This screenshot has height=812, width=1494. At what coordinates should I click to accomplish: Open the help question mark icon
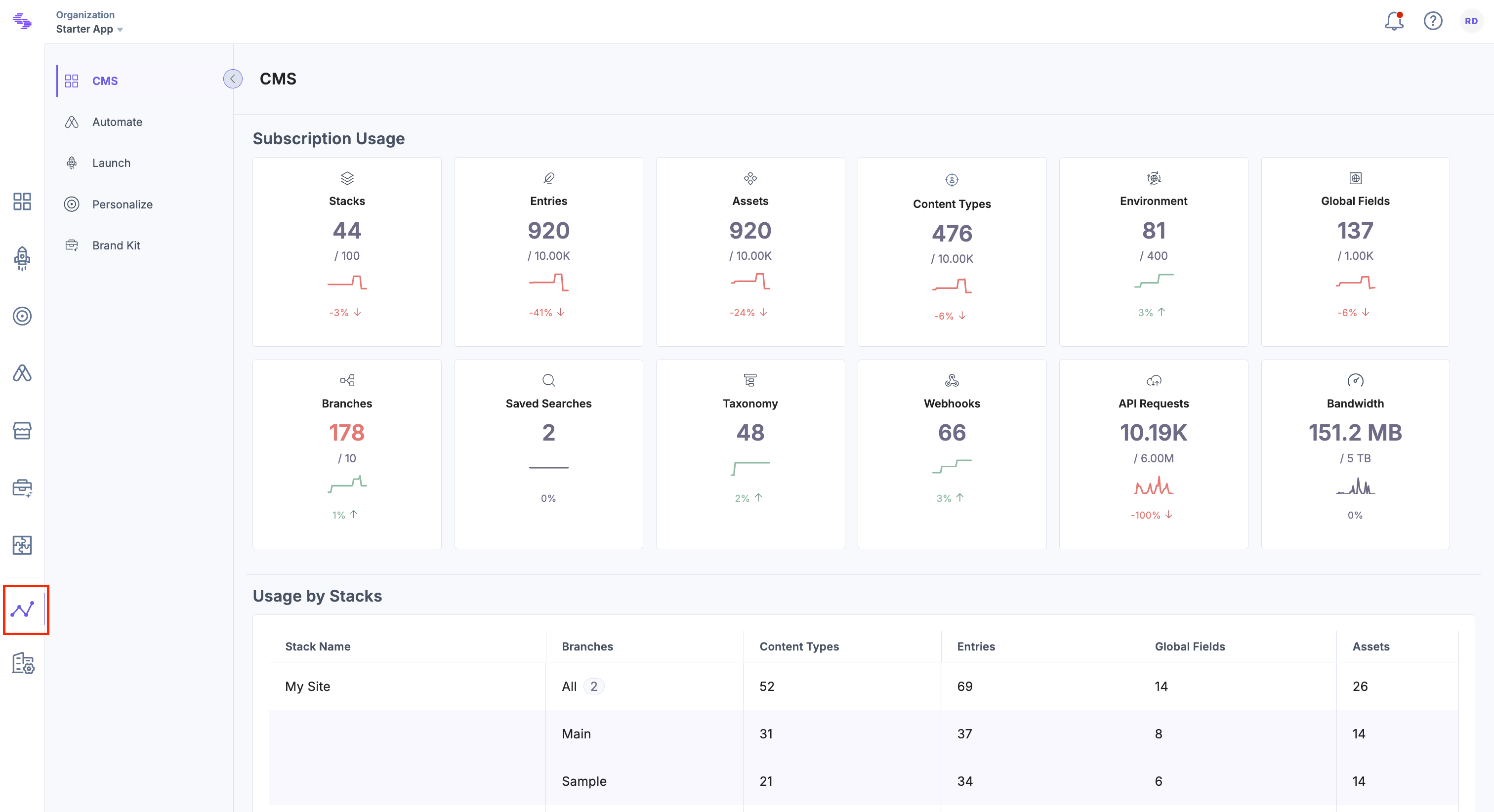(1433, 21)
